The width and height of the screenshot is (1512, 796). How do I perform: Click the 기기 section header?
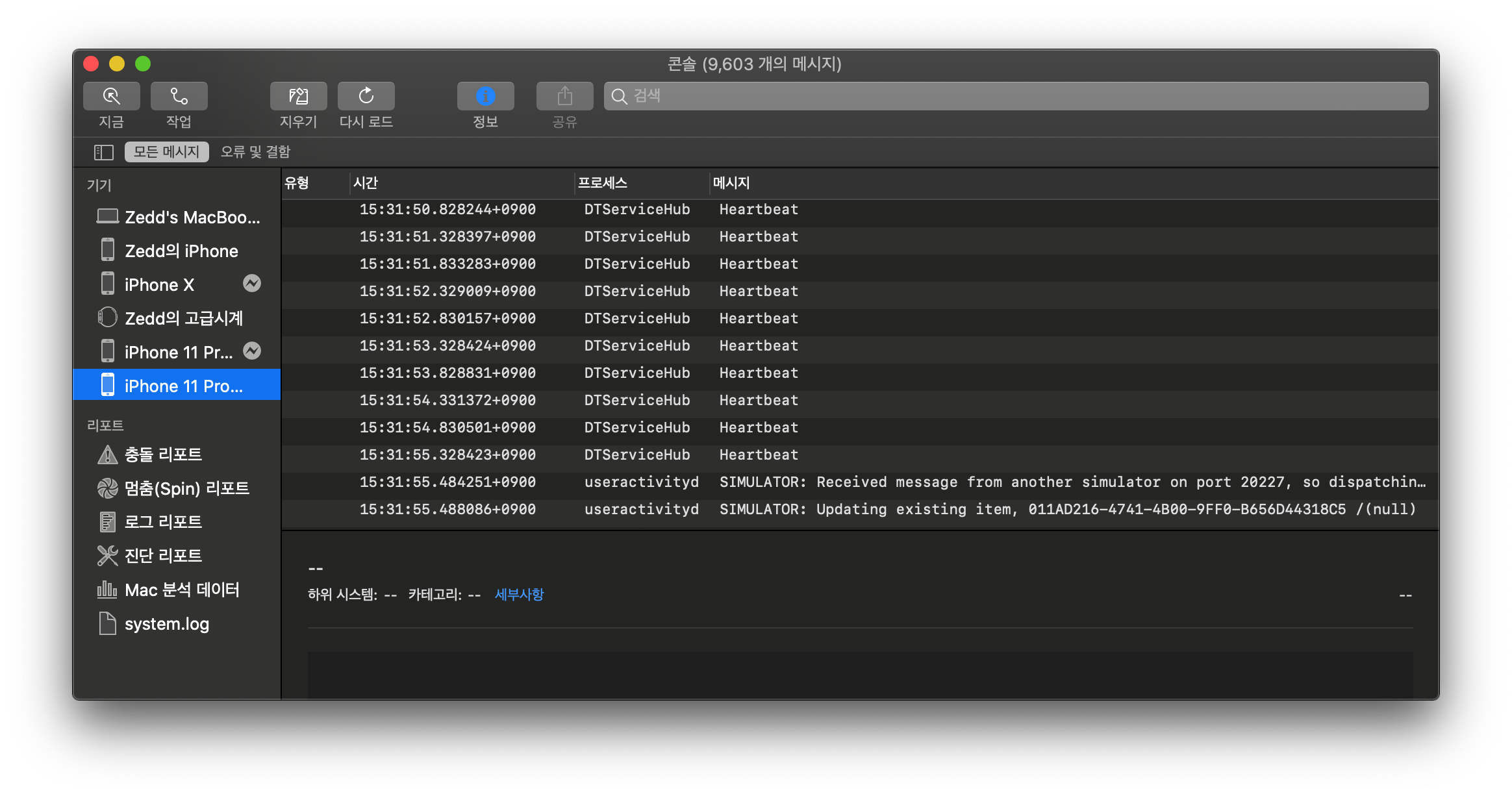pos(99,186)
